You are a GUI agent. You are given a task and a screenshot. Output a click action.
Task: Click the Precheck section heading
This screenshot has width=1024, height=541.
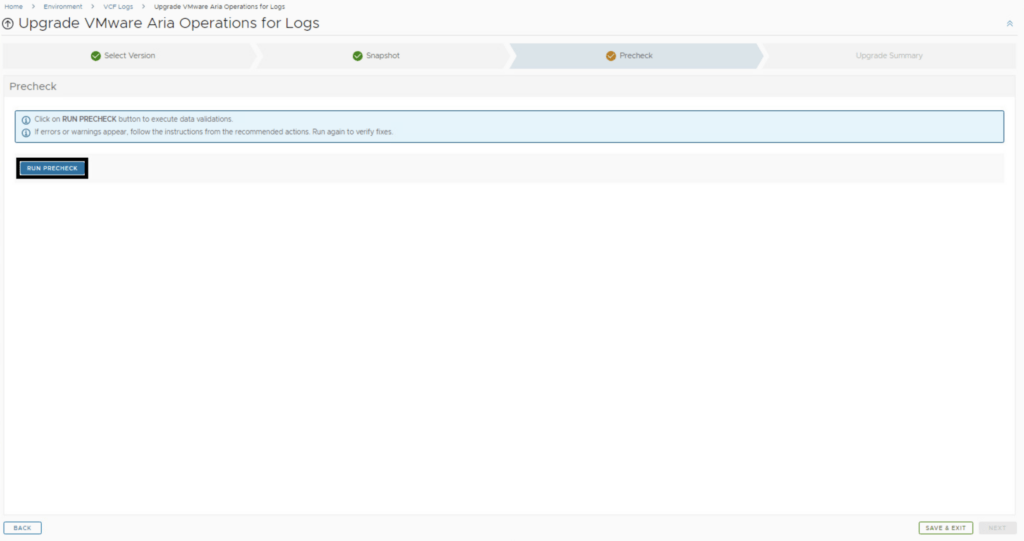click(x=33, y=87)
